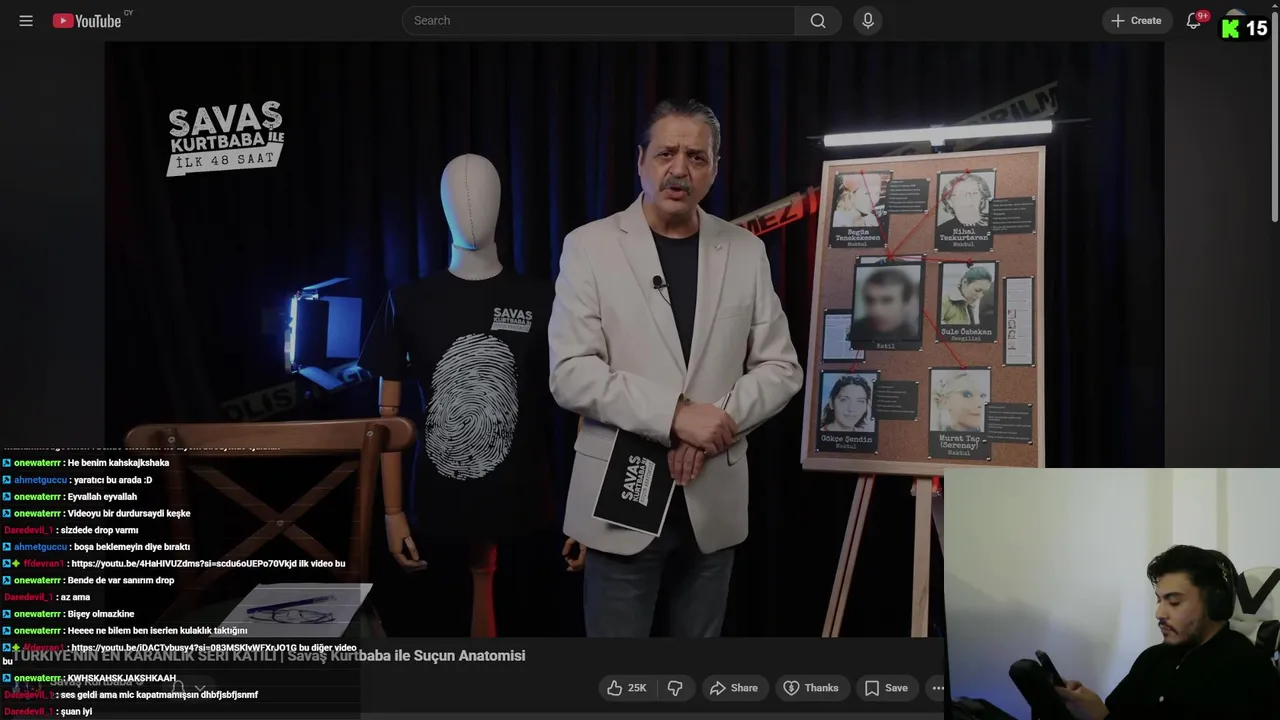1280x720 pixels.
Task: Click chat message 'Videoyu bir durdursaydi keşke'
Action: 128,514
